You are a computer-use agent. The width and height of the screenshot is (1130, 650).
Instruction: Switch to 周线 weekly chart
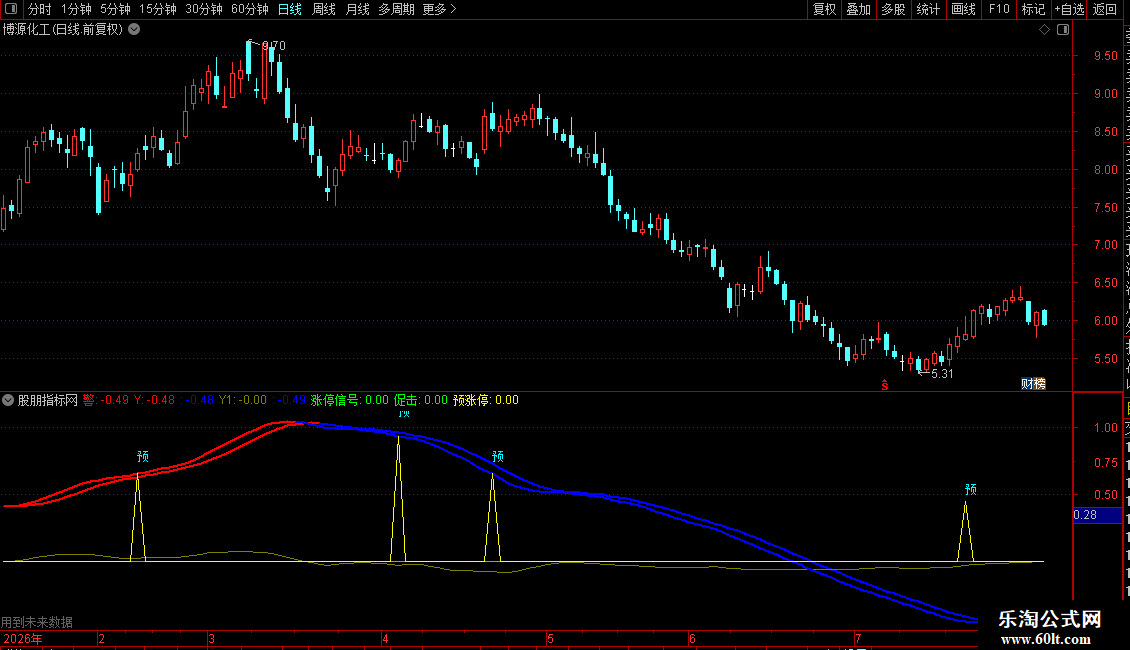(324, 9)
